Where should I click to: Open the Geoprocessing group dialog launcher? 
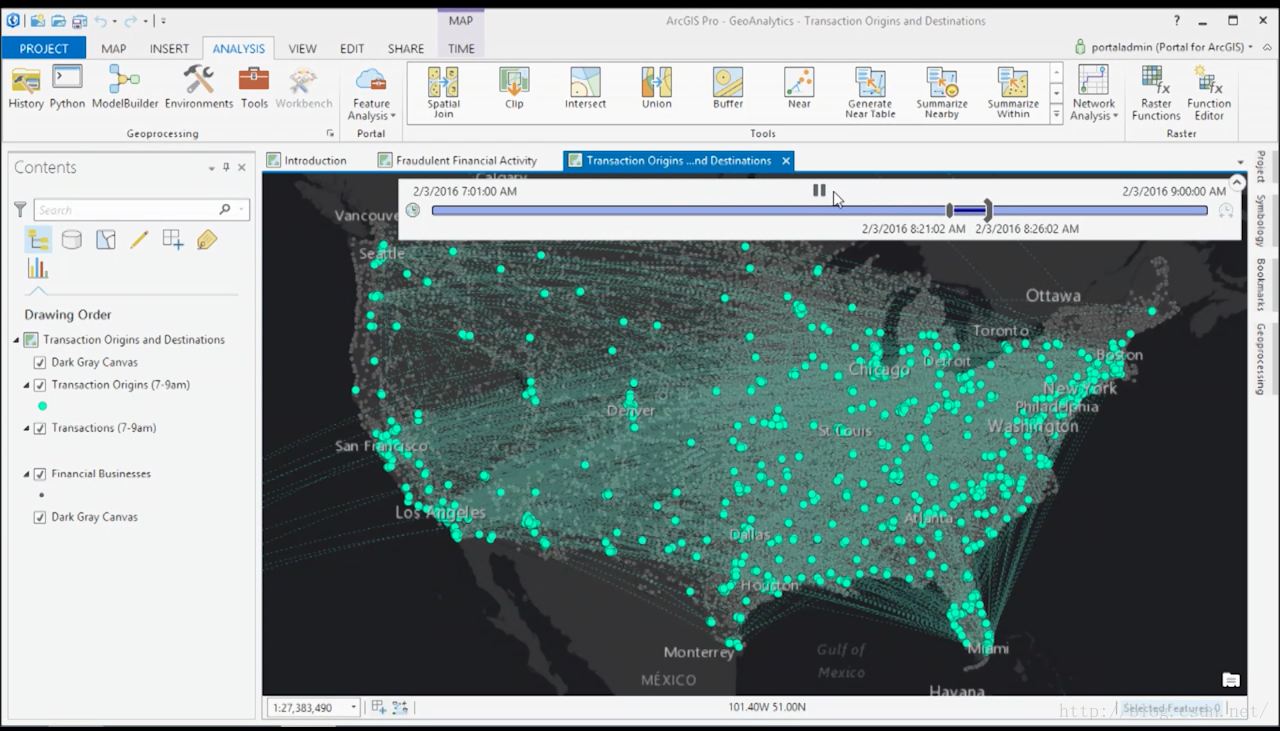(x=330, y=133)
